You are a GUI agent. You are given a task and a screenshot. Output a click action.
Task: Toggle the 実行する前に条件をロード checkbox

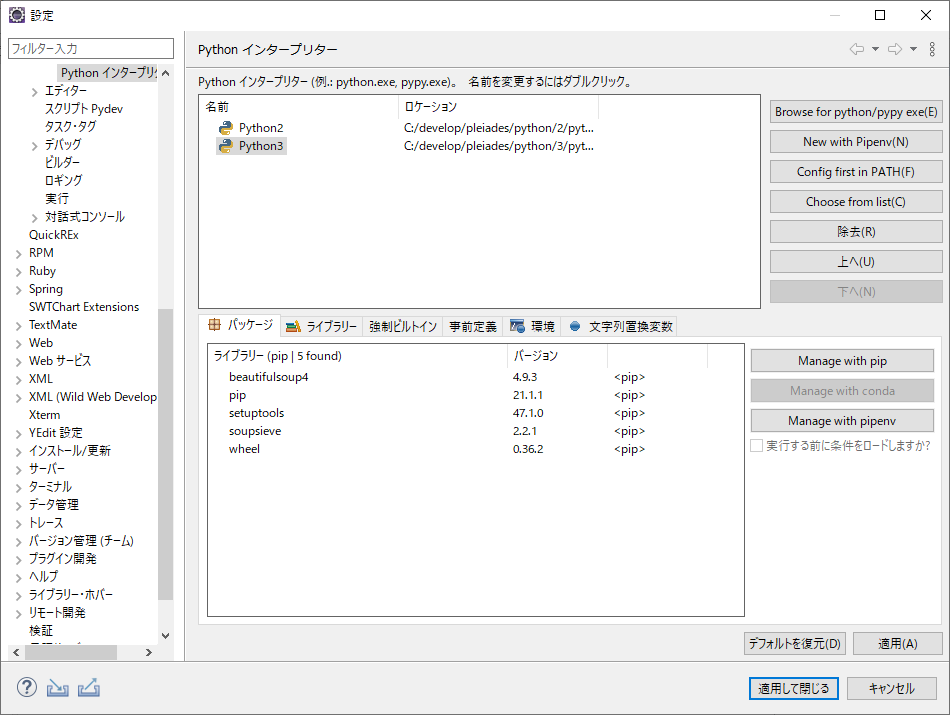point(757,445)
